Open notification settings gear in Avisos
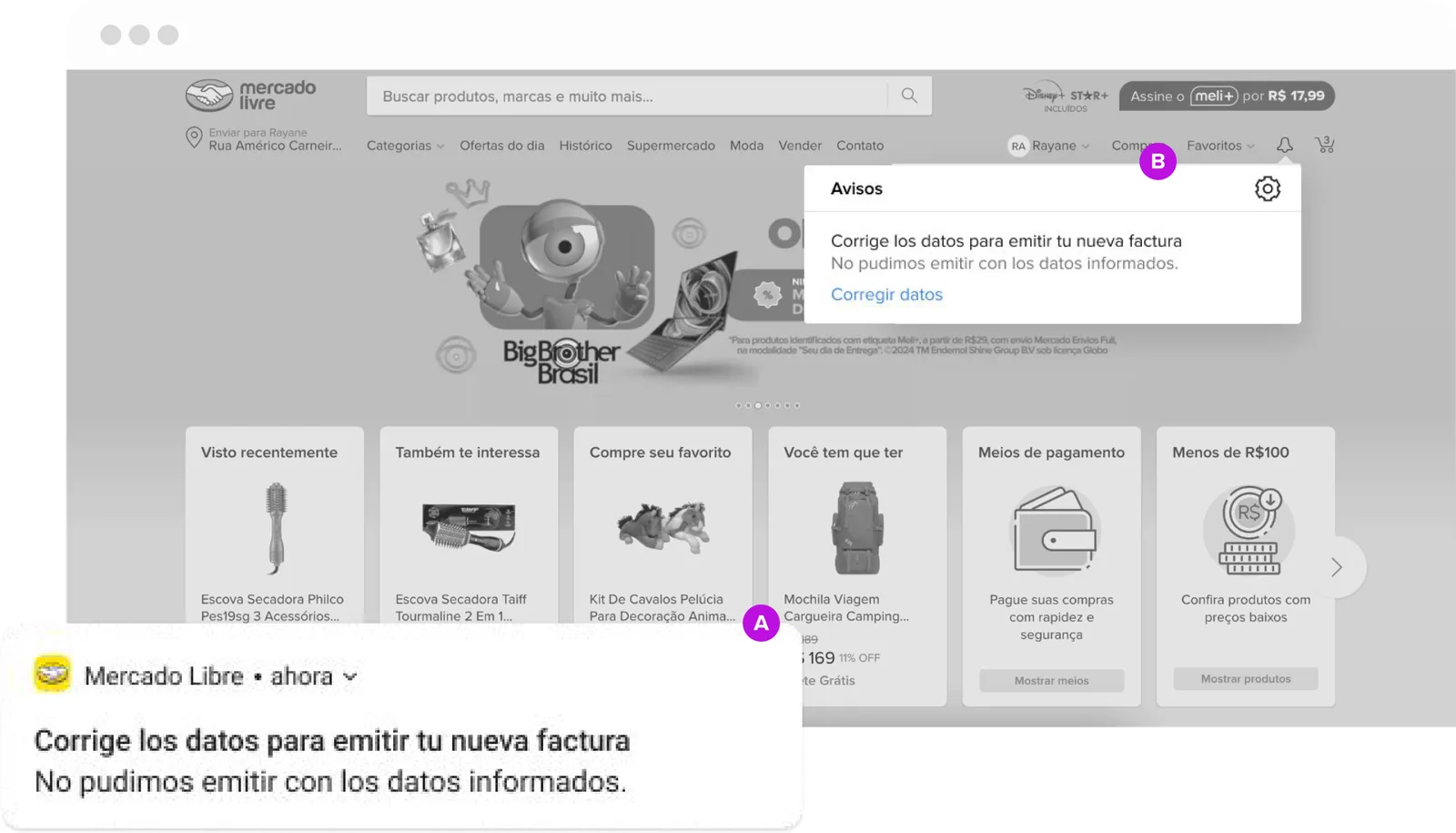This screenshot has width=1456, height=833. [1268, 188]
